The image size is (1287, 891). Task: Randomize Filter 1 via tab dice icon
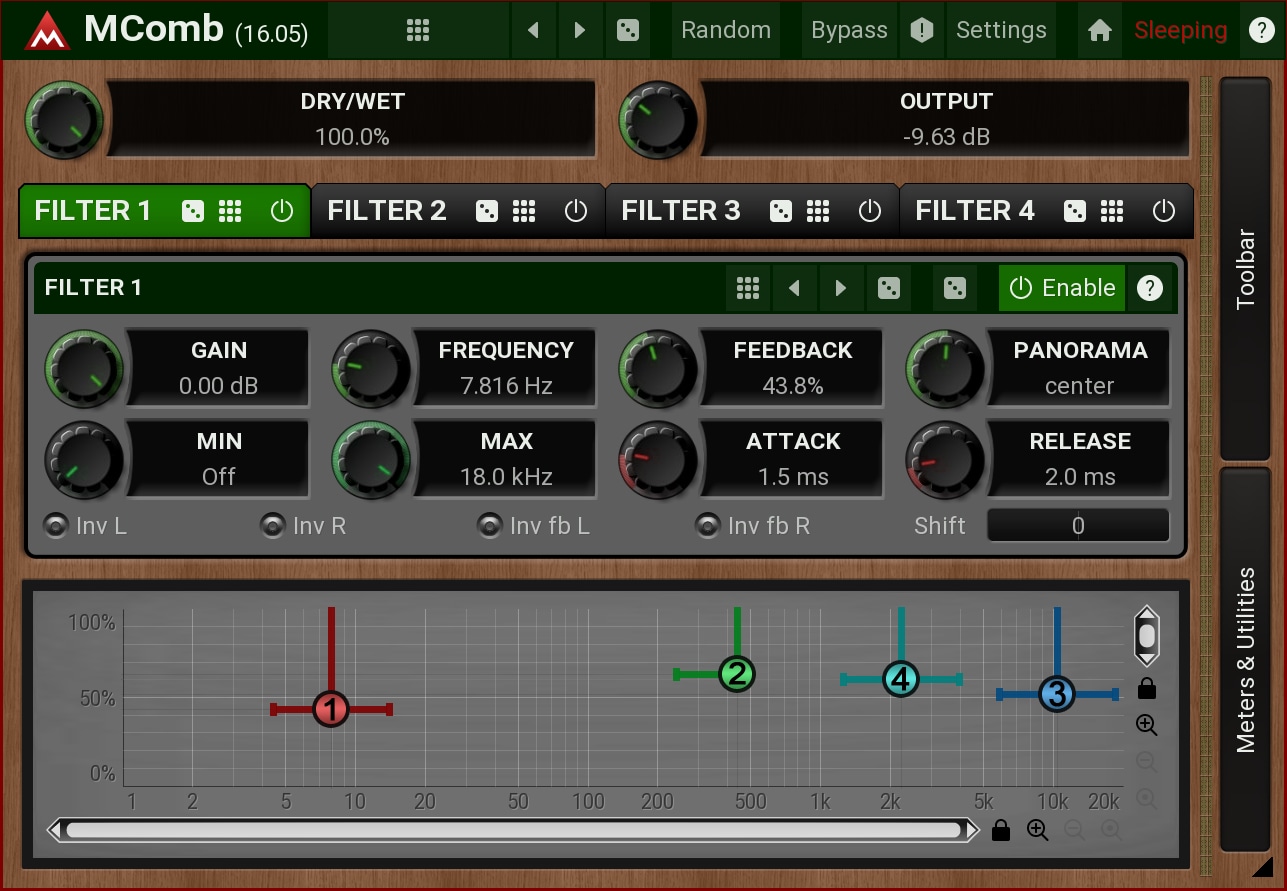pyautogui.click(x=193, y=211)
